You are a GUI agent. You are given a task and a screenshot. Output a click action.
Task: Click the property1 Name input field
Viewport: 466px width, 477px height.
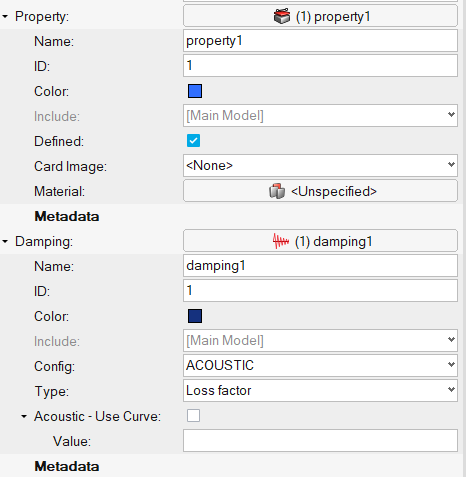320,41
